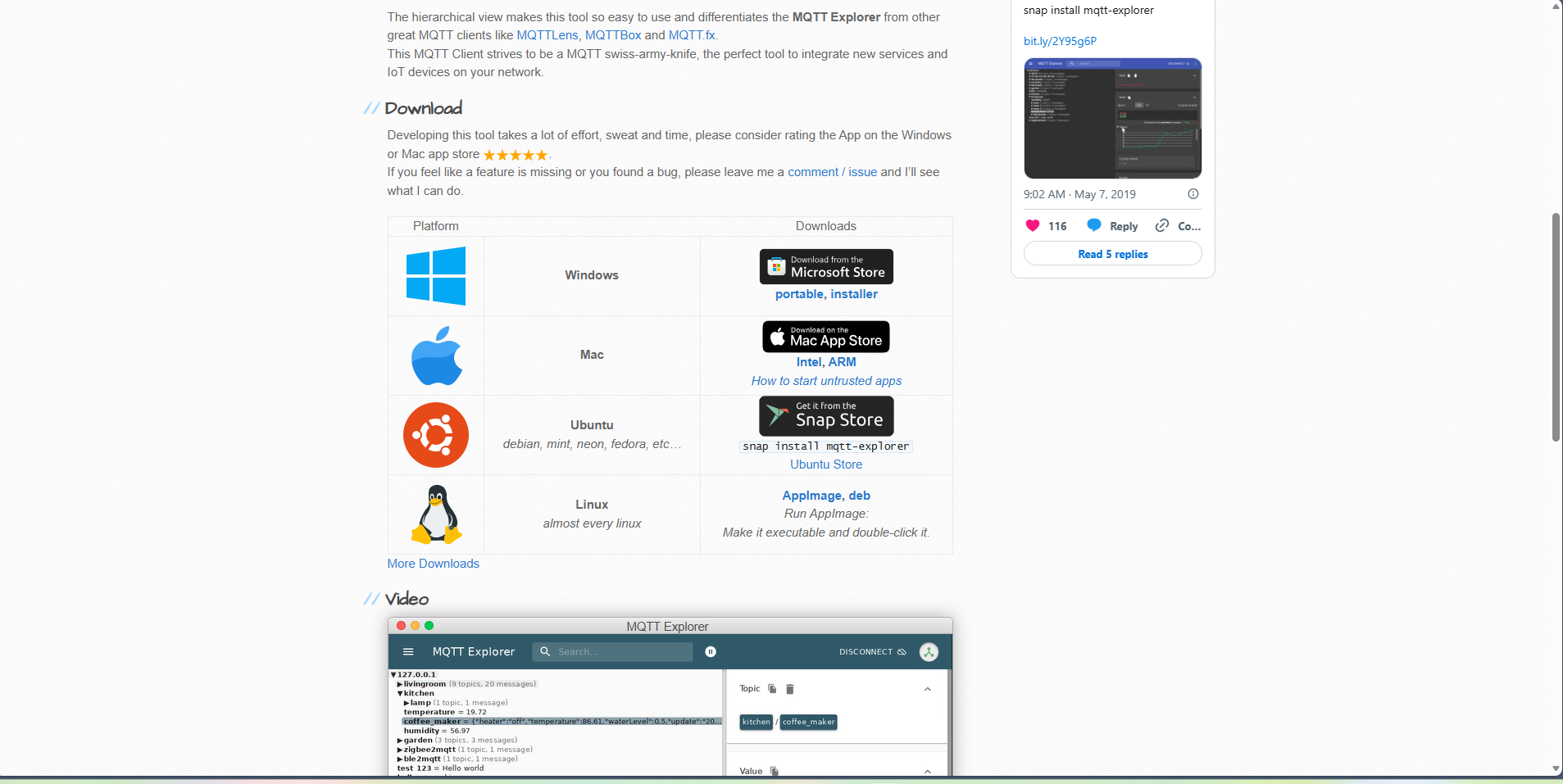Collapse the 127.0.0.1 tree node
The height and width of the screenshot is (784, 1563).
(393, 675)
